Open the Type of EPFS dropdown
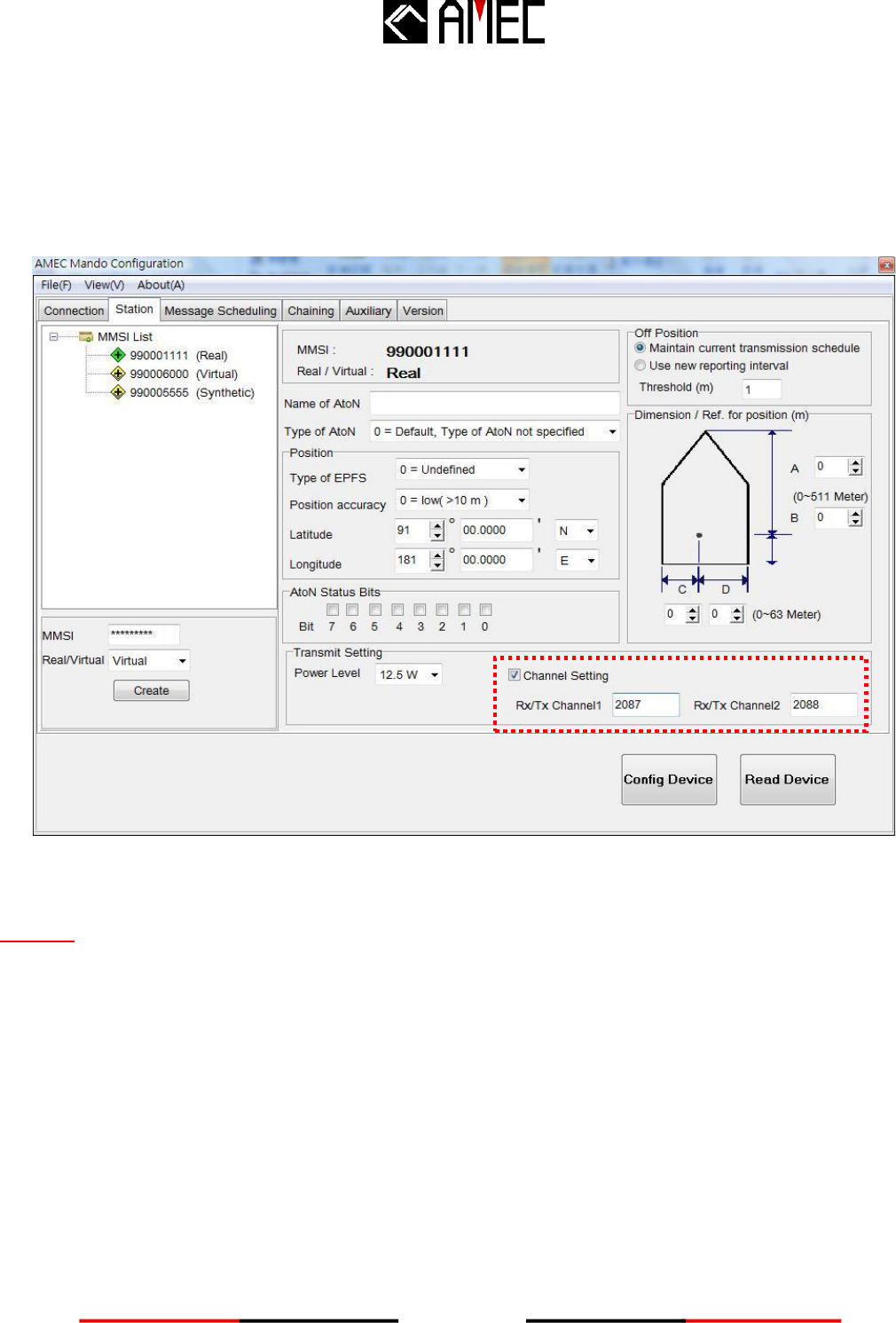This screenshot has height=1323, width=896. (462, 469)
